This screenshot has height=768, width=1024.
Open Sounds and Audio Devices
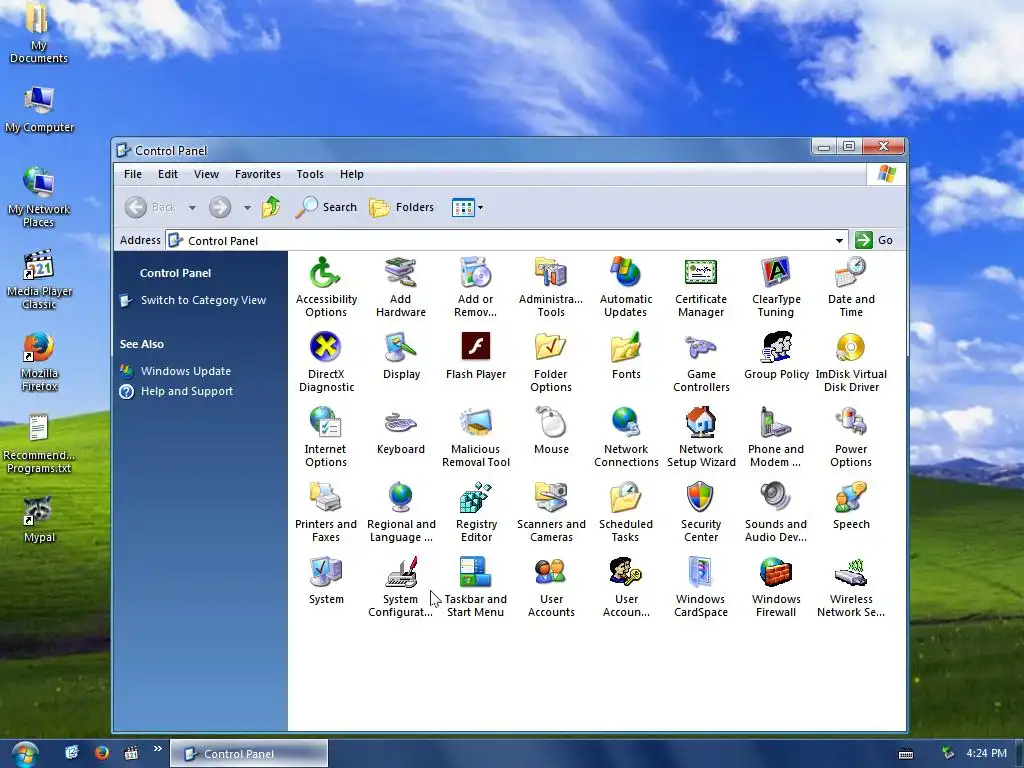click(x=776, y=512)
